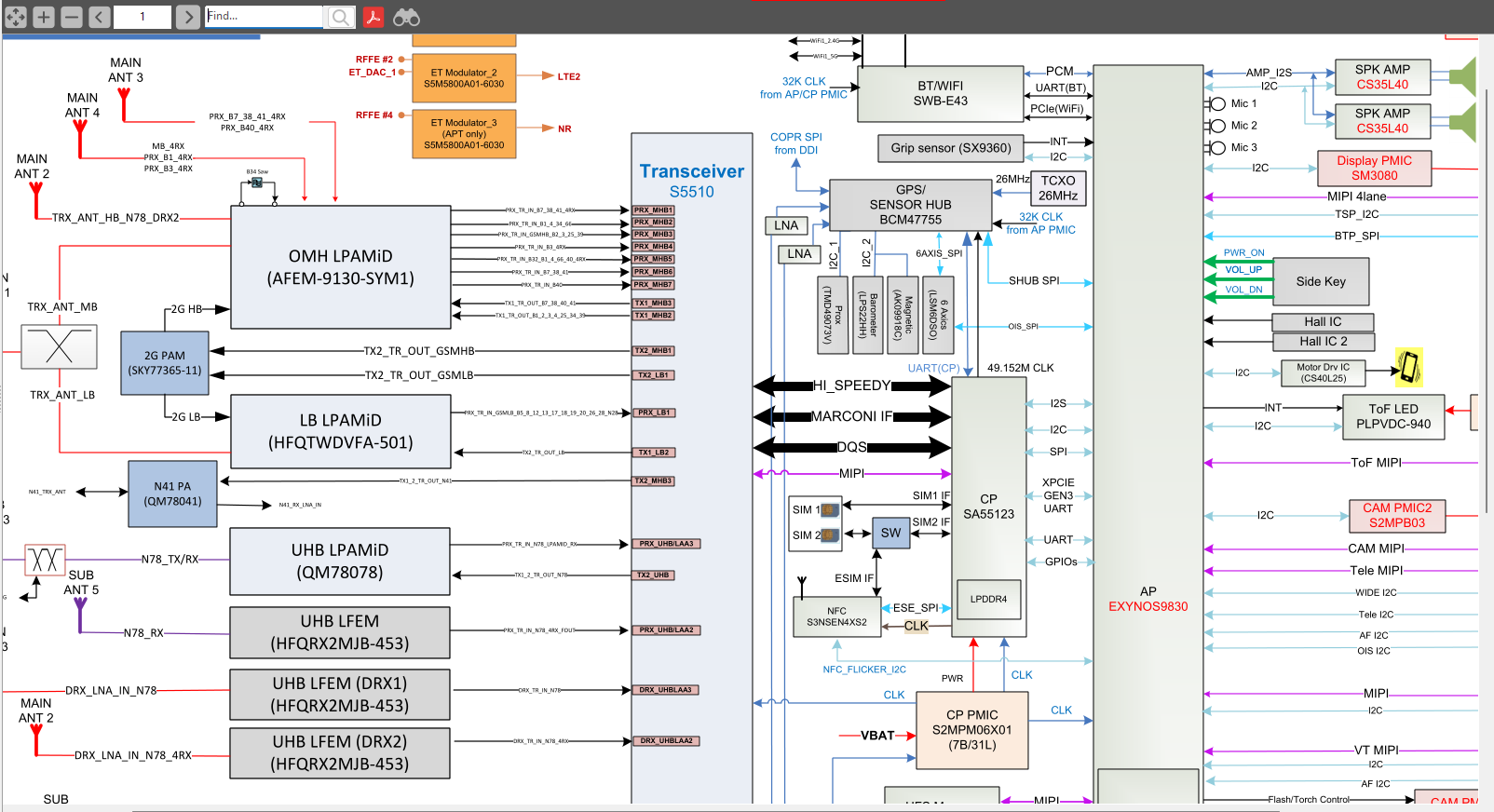
Task: Click the Mic 3 circle symbol
Action: pos(1216,147)
